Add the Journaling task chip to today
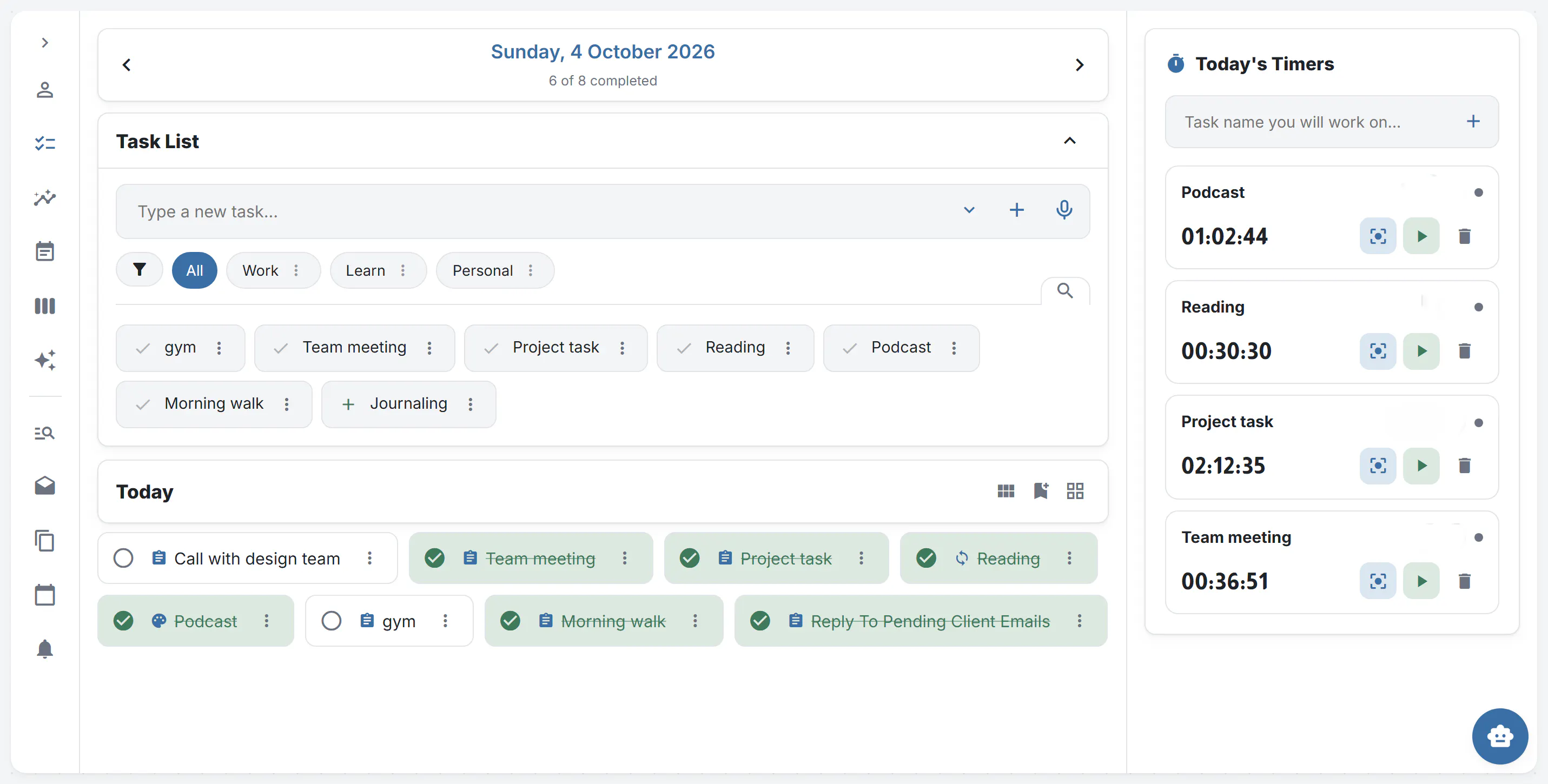 pos(348,404)
